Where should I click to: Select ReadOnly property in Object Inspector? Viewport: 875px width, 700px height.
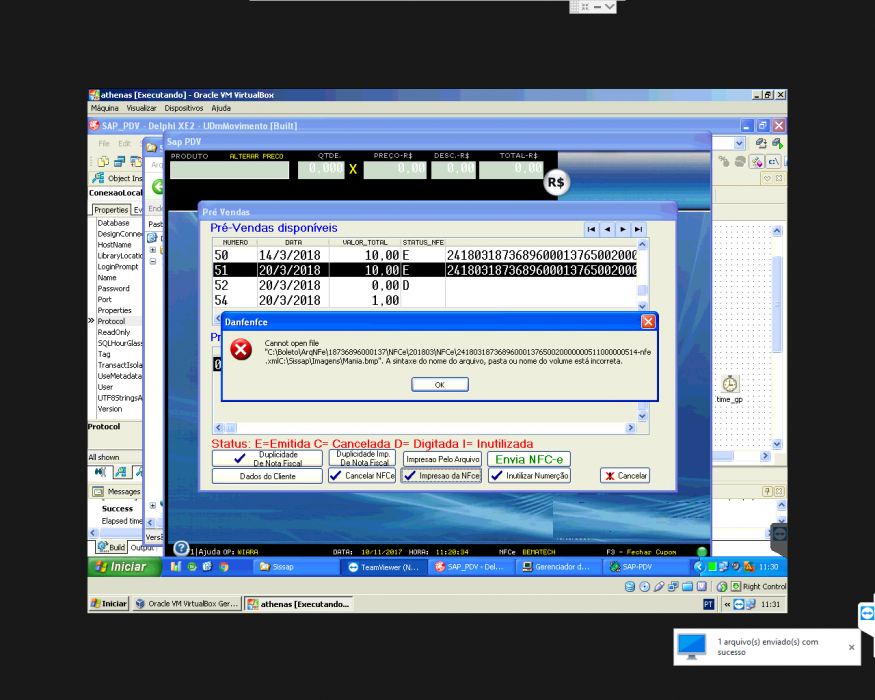tap(114, 332)
